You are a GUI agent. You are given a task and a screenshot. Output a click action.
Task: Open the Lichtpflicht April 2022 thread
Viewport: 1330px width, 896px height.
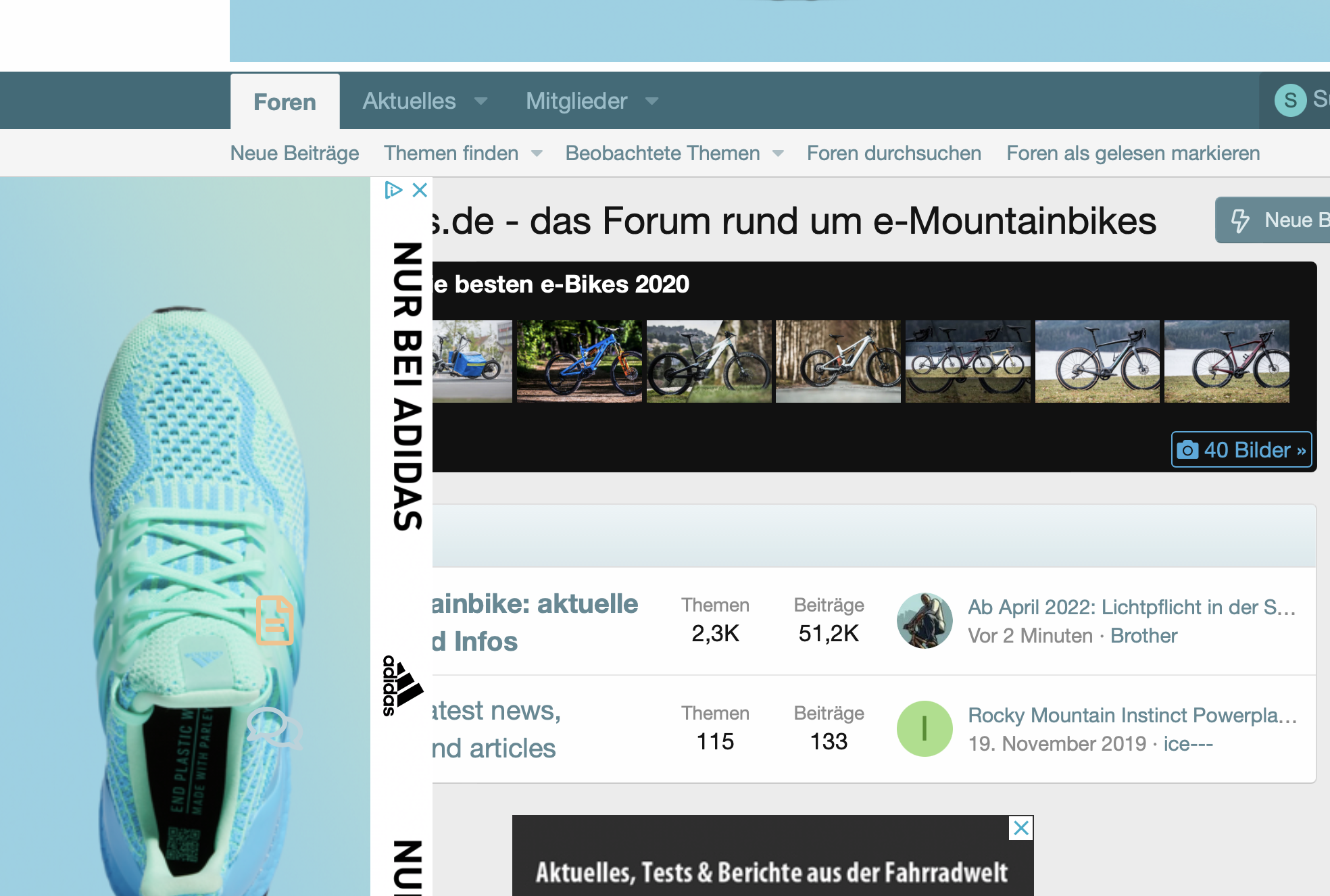(1131, 607)
